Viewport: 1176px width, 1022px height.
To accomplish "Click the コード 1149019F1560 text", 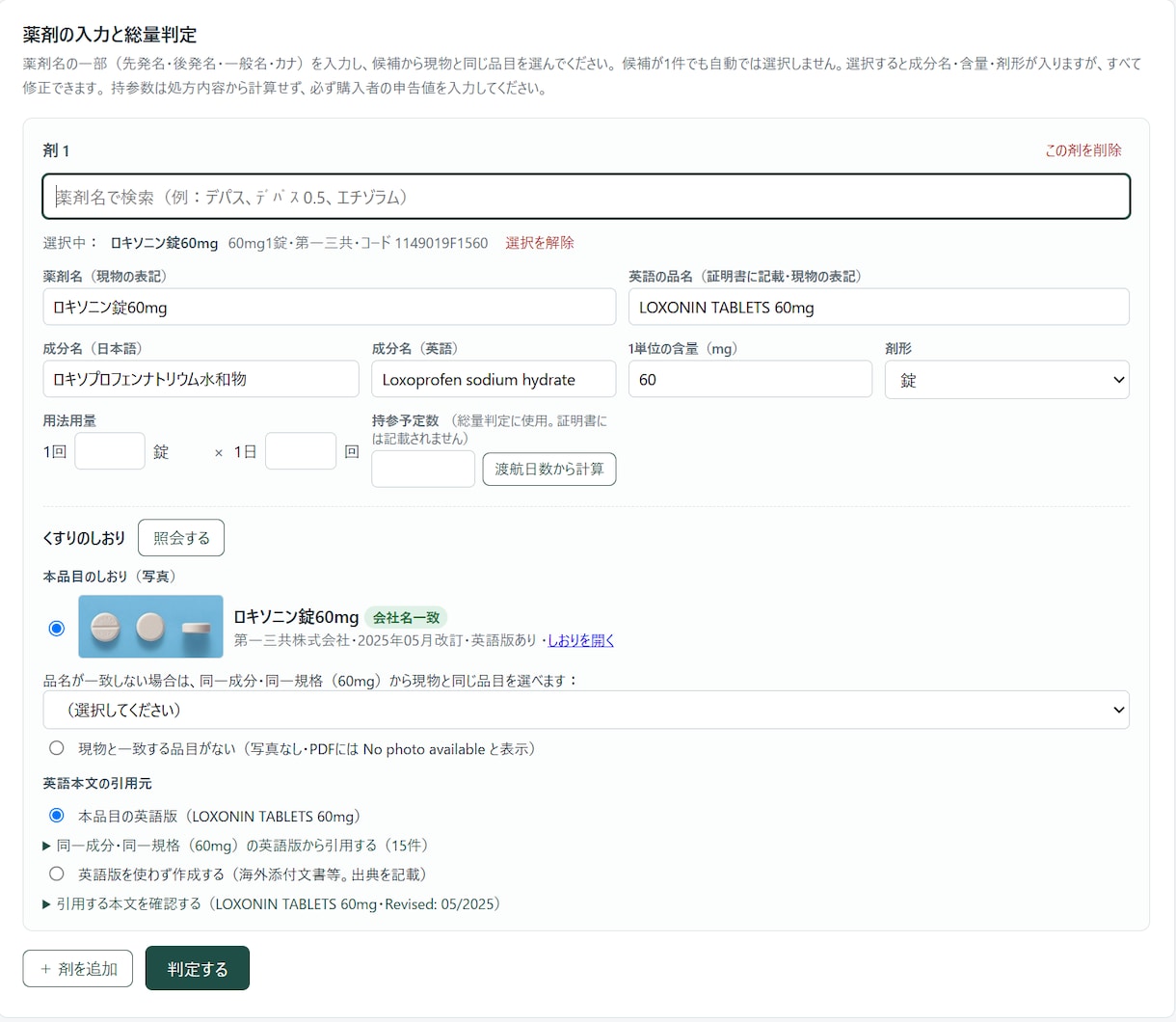I will 424,243.
